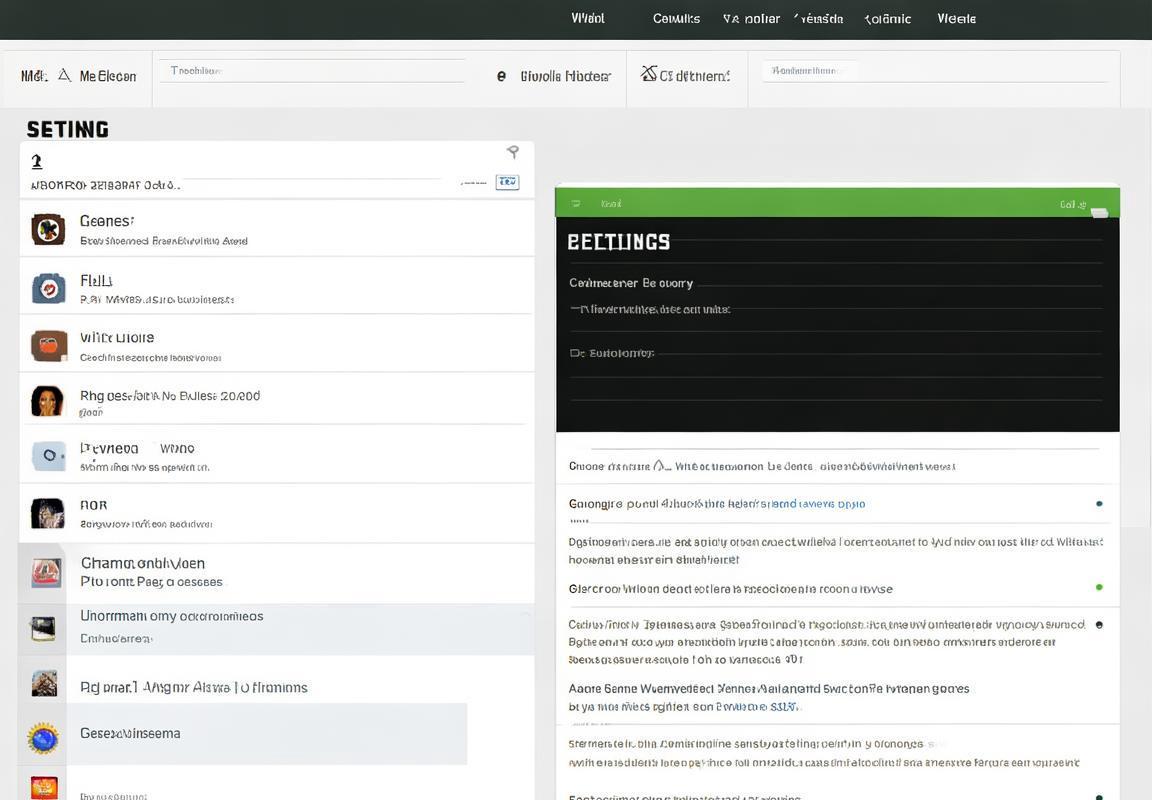Viewport: 1152px width, 800px height.
Task: Select 'Va nolier' in the top navigation
Action: tap(751, 18)
